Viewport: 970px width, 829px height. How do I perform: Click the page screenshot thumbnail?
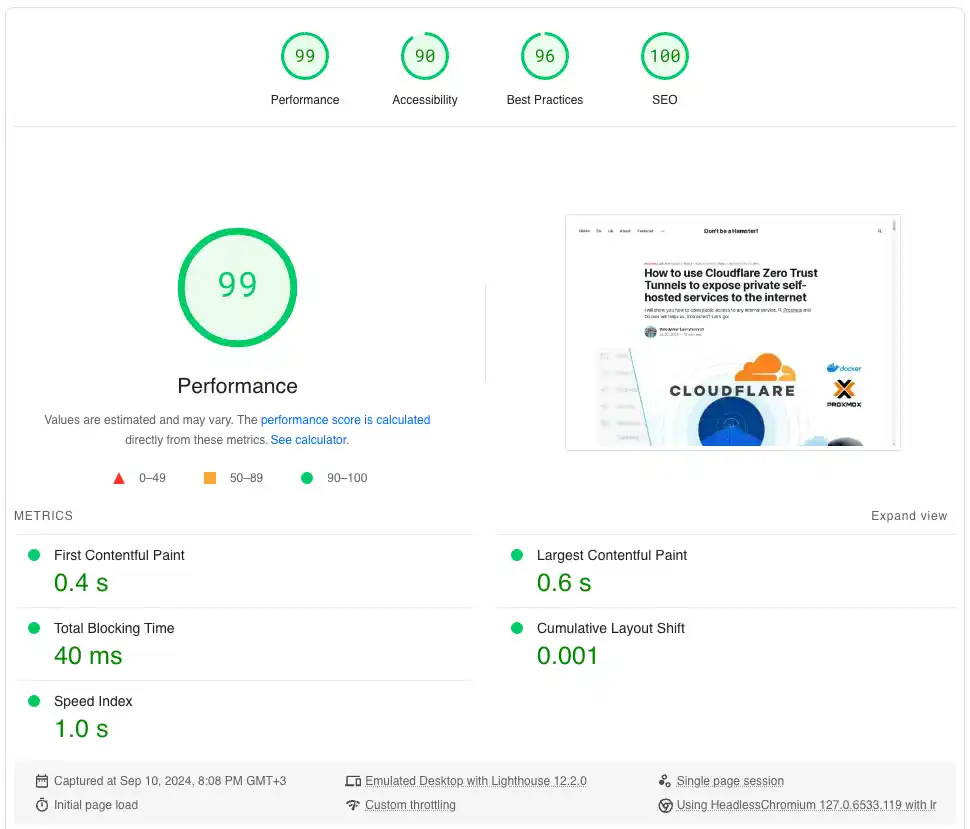coord(733,332)
